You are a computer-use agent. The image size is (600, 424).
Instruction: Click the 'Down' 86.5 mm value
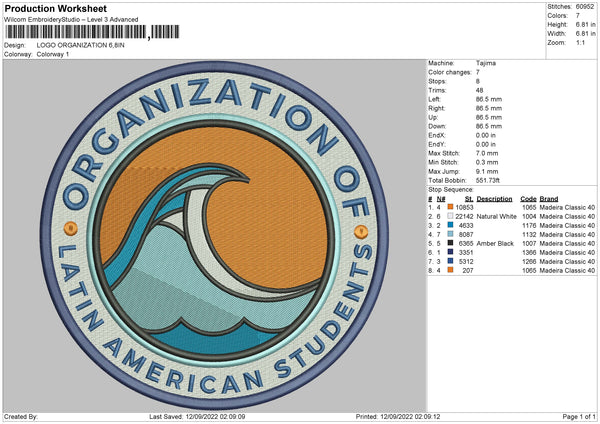coord(489,126)
